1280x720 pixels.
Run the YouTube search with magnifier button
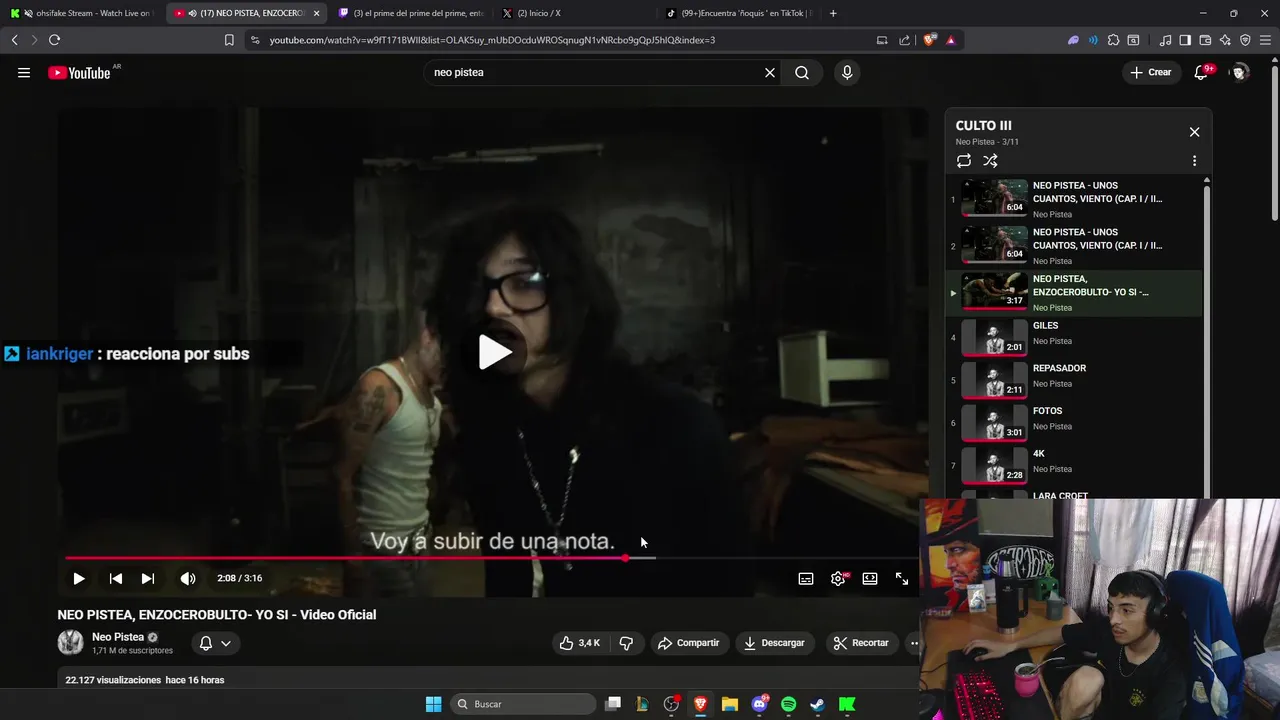click(802, 72)
